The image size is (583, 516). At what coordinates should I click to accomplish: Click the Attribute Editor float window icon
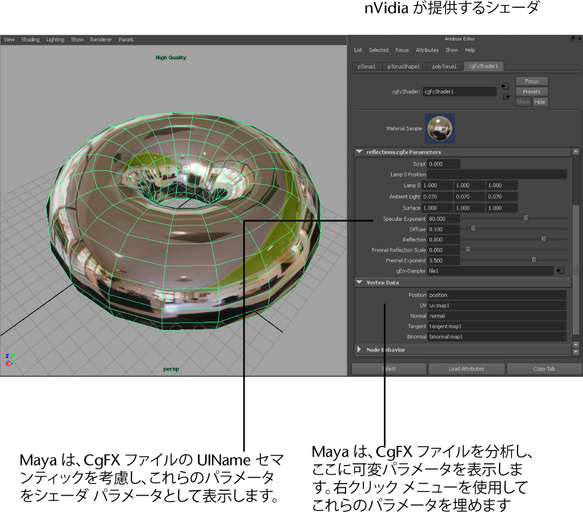coord(573,38)
